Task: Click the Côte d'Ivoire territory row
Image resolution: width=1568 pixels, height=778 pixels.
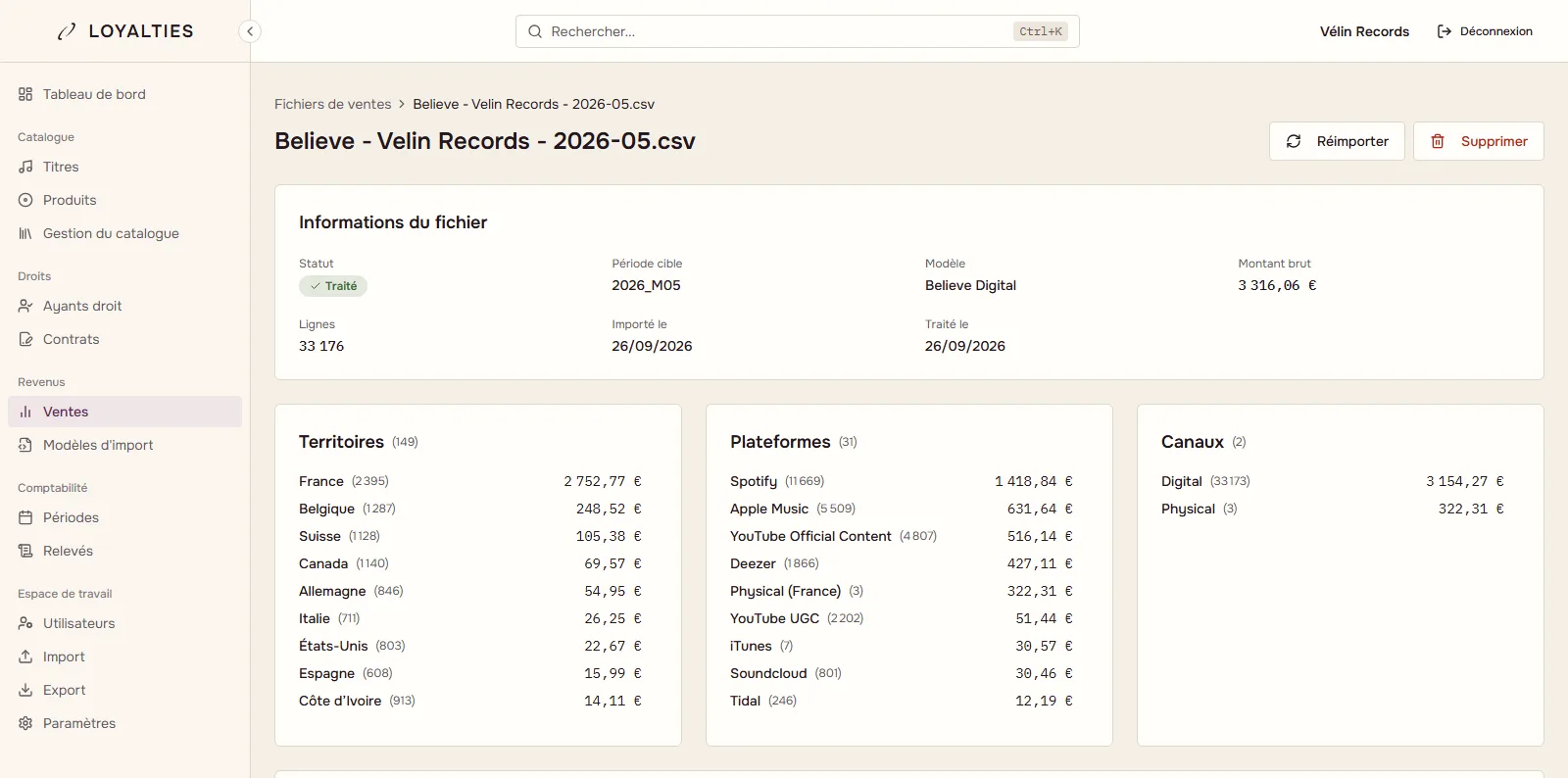Action: coord(470,701)
